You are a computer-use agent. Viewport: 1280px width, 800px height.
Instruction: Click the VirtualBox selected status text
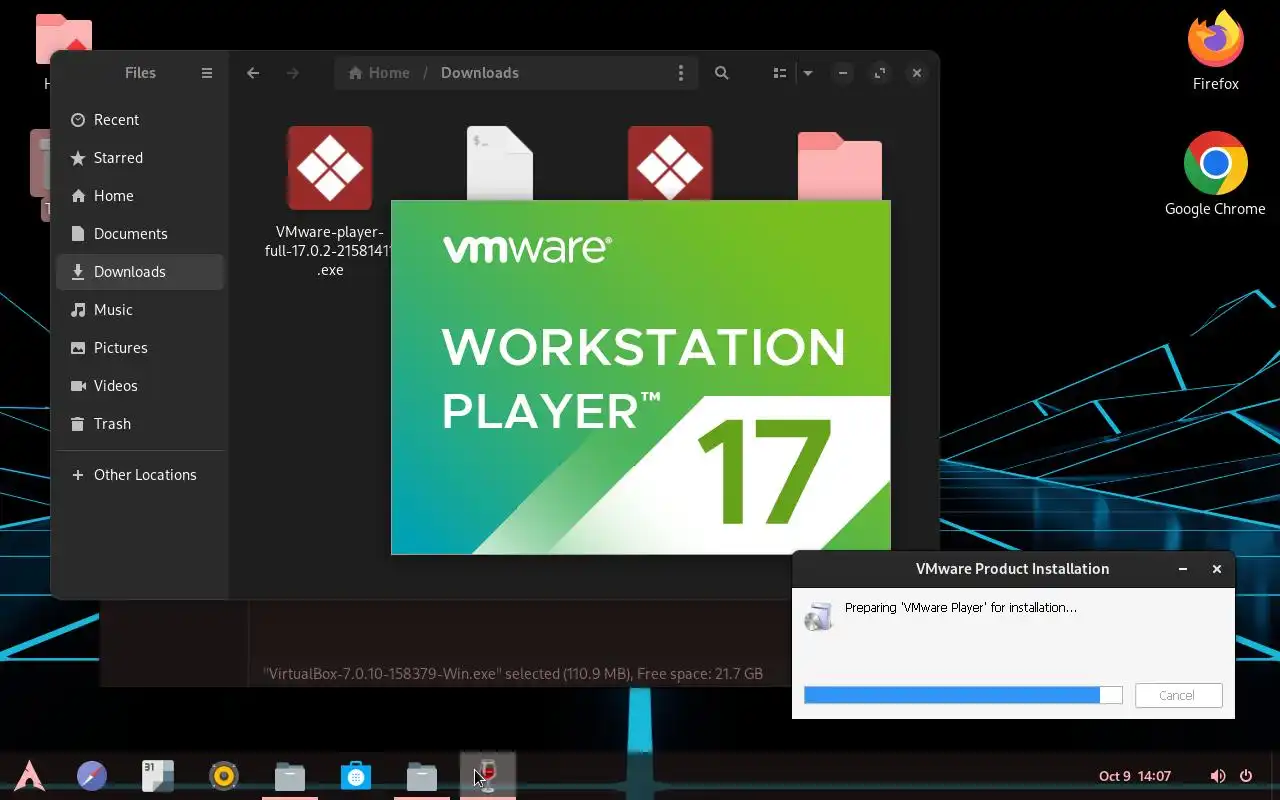coord(513,674)
